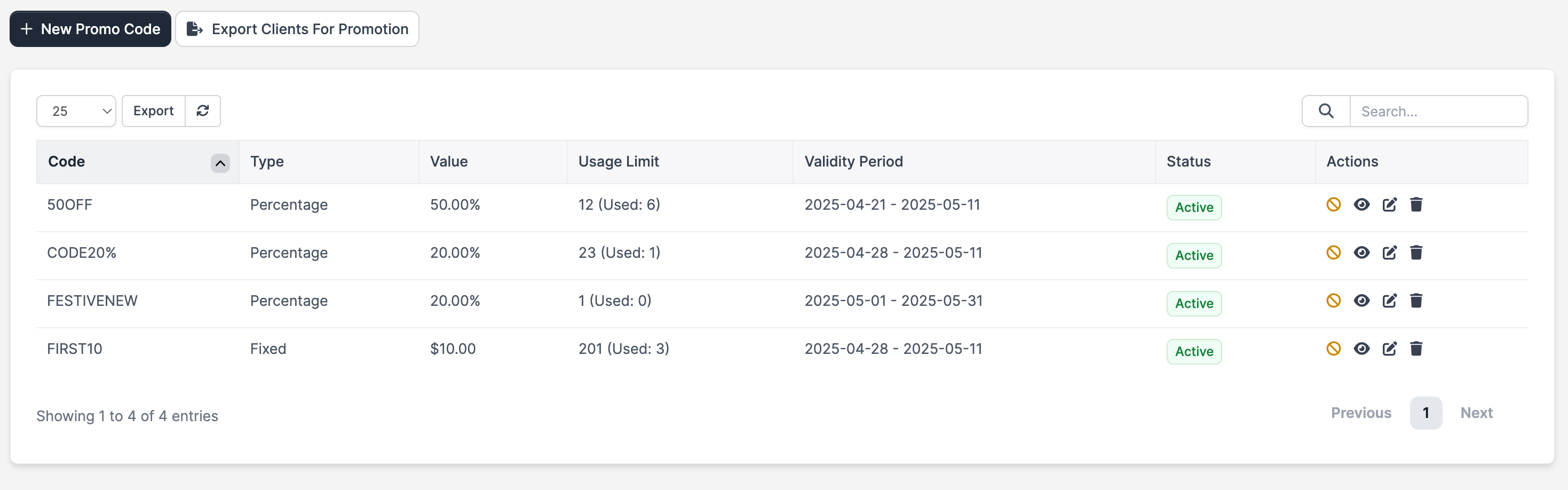
Task: Edit the CODE20% promo code
Action: 1389,252
